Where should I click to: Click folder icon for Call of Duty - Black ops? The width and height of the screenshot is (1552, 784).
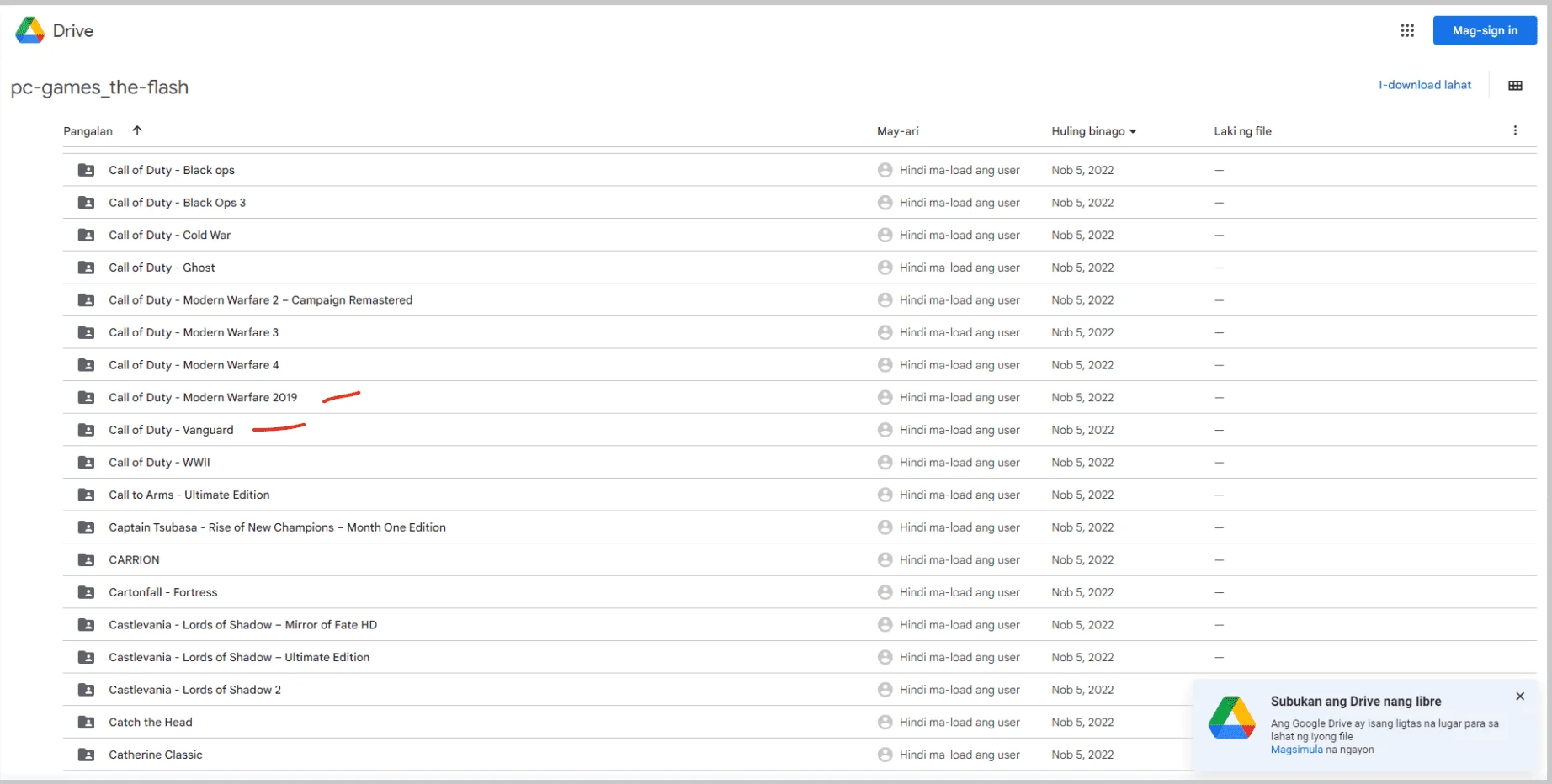86,170
